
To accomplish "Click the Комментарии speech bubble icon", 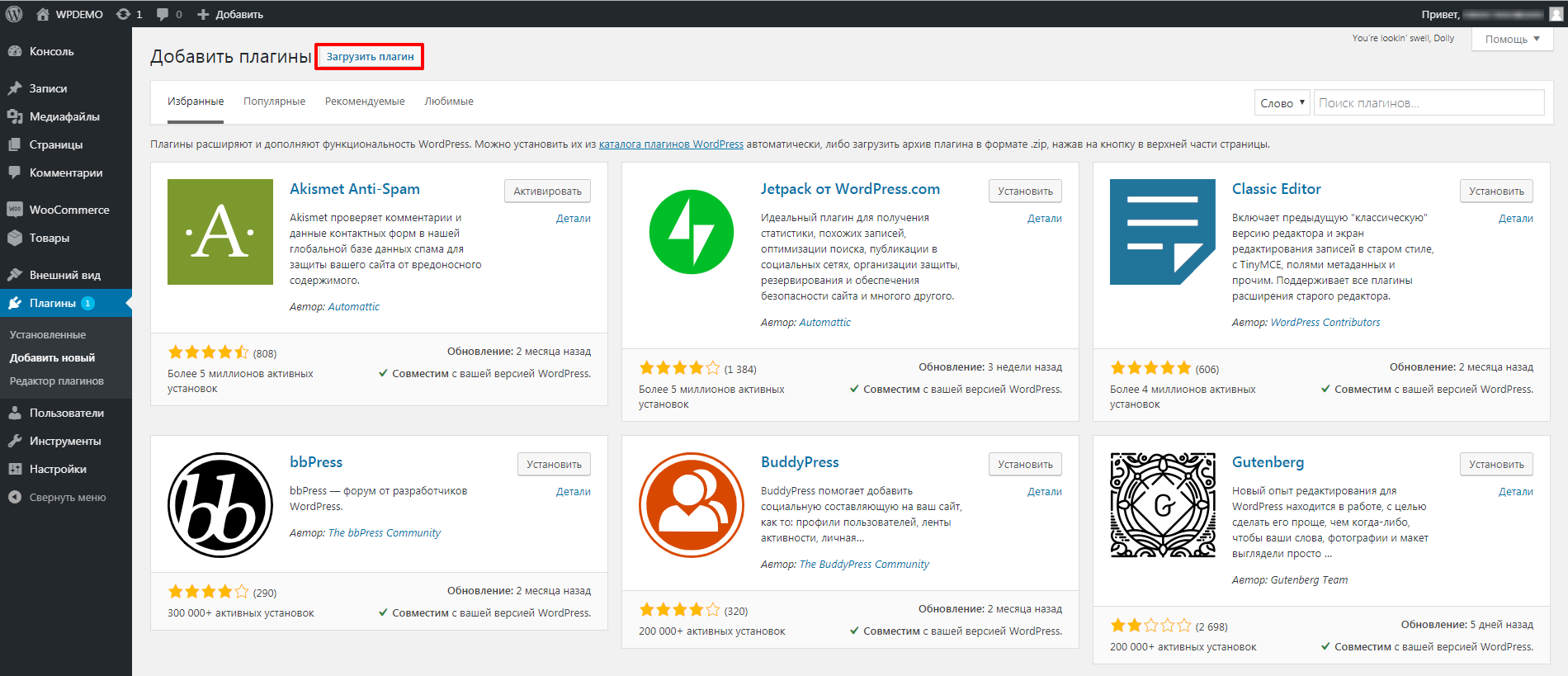I will click(x=15, y=173).
